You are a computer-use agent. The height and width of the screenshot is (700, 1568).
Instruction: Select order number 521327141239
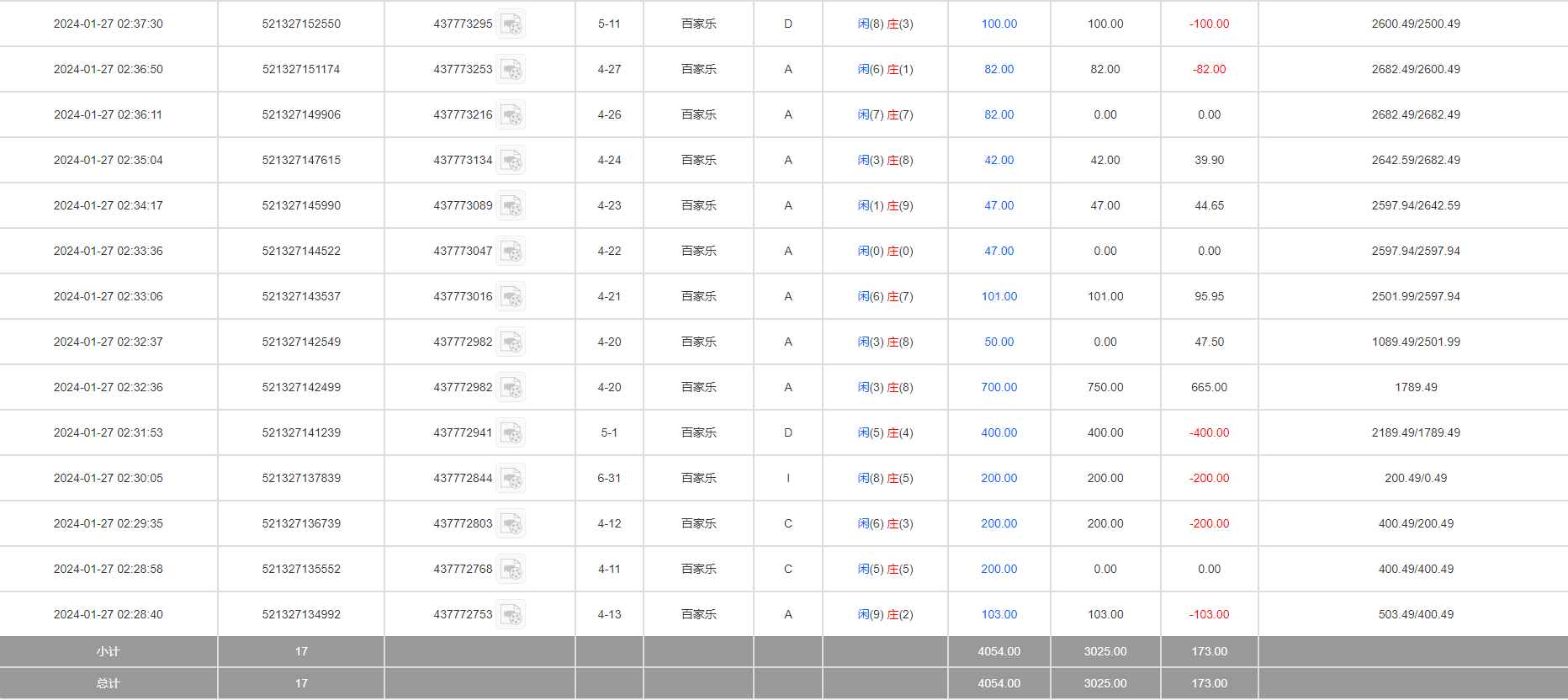[301, 432]
